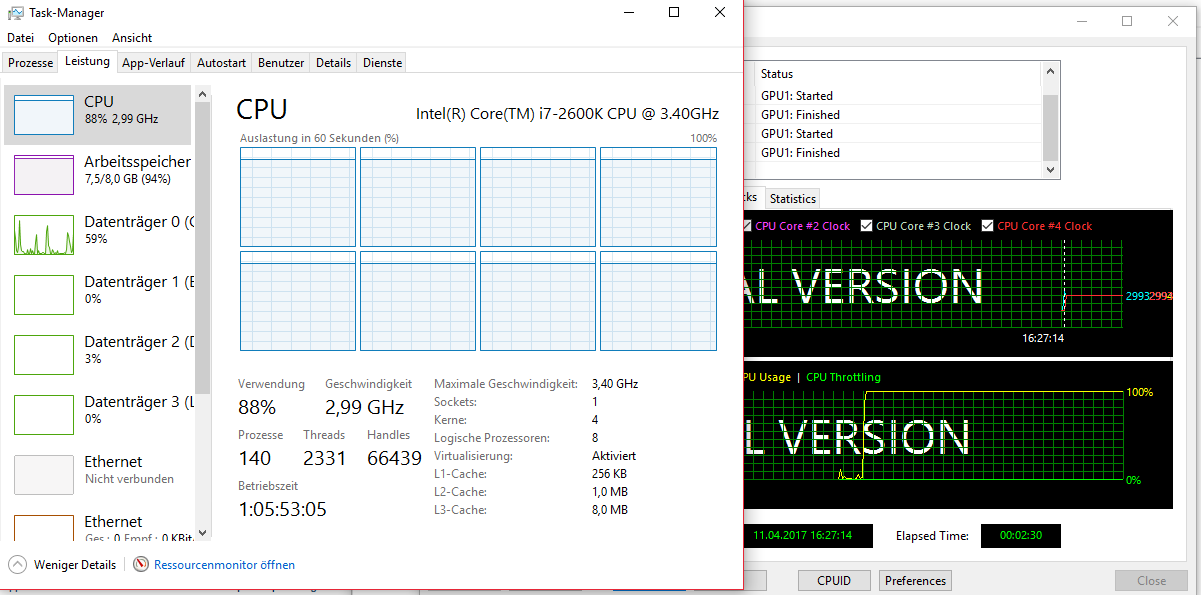Viewport: 1201px width, 595px height.
Task: Select the Arbeitsspeicher thumbnail graph
Action: click(44, 175)
